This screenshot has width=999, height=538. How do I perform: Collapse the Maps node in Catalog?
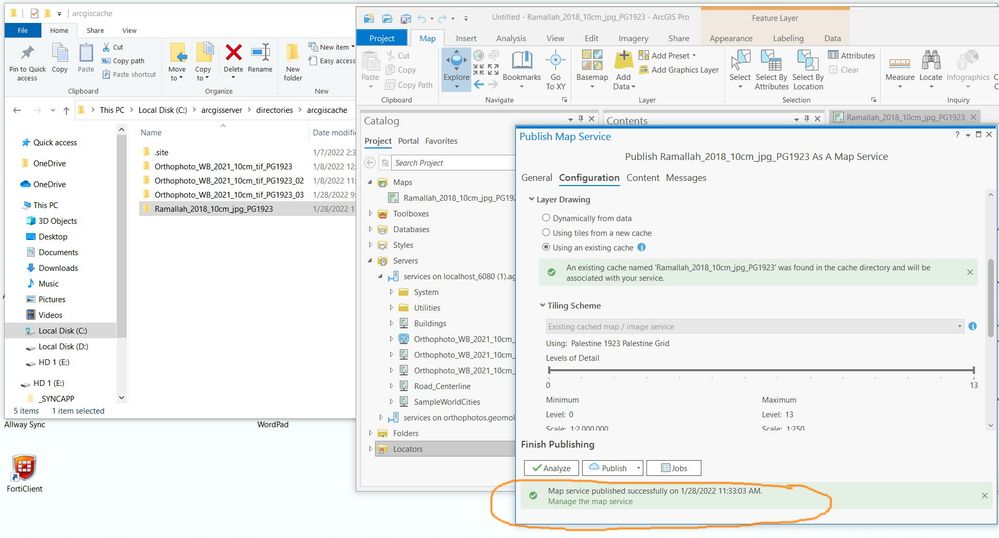tap(370, 182)
